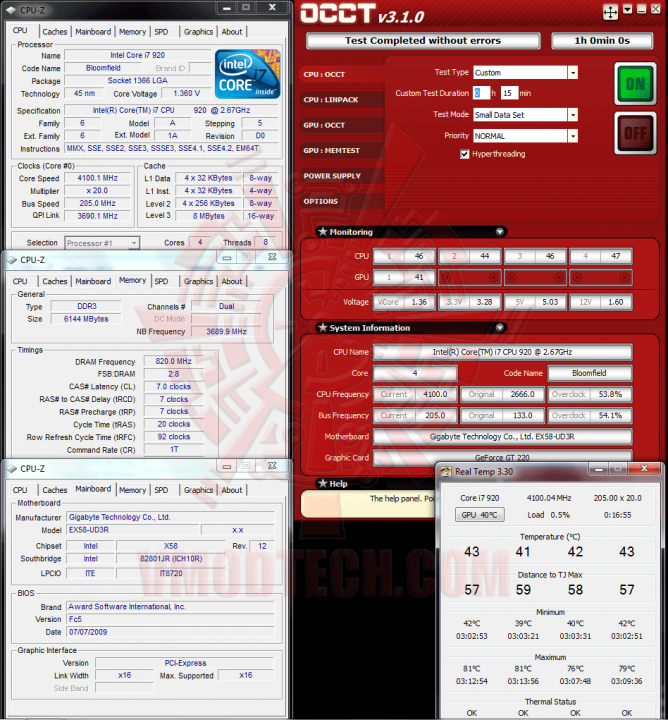Click the Real Temp title bar icon
The image size is (668, 720).
point(446,472)
